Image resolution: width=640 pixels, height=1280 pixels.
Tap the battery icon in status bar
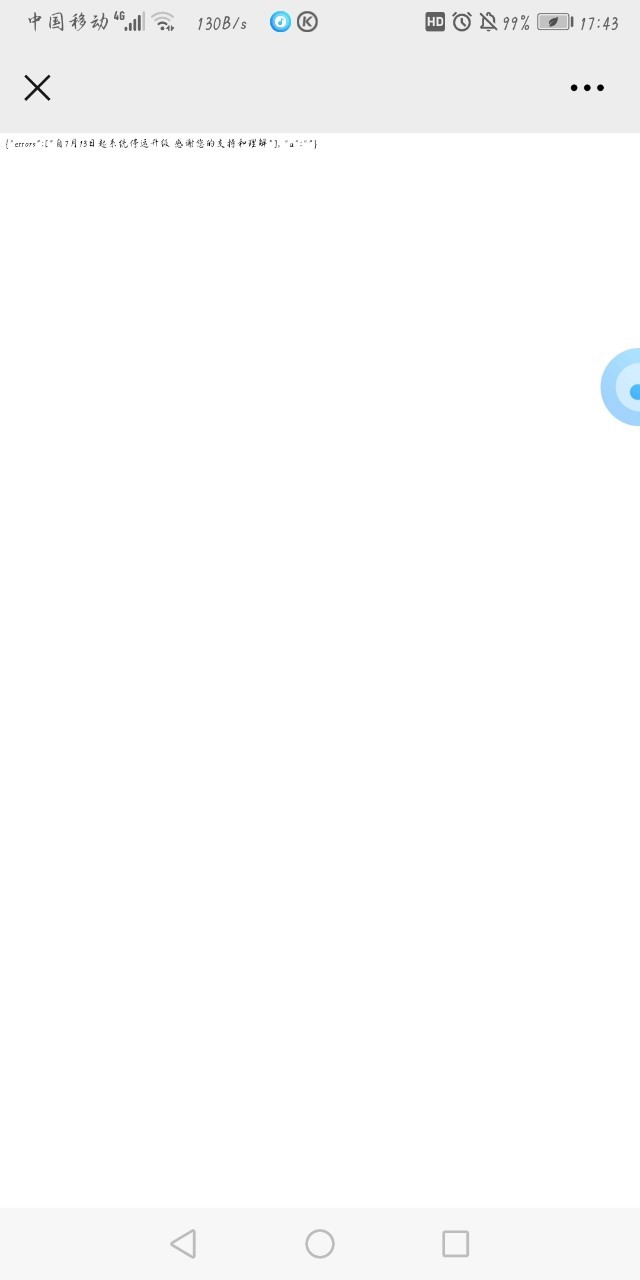(x=555, y=22)
